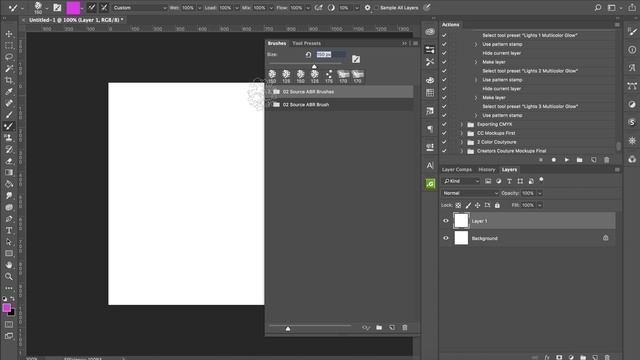Open the Kind layer filter dropdown
This screenshot has width=640, height=360.
click(461, 181)
